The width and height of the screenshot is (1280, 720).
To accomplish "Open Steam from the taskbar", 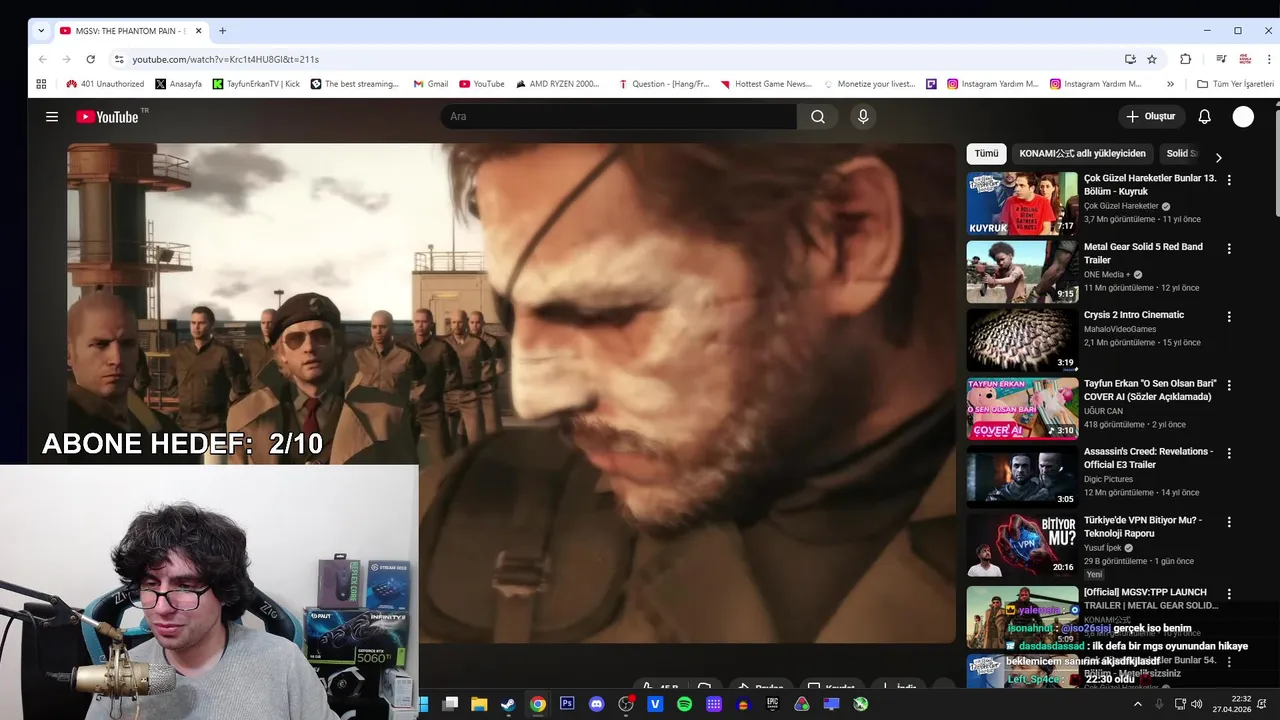I will click(x=508, y=704).
